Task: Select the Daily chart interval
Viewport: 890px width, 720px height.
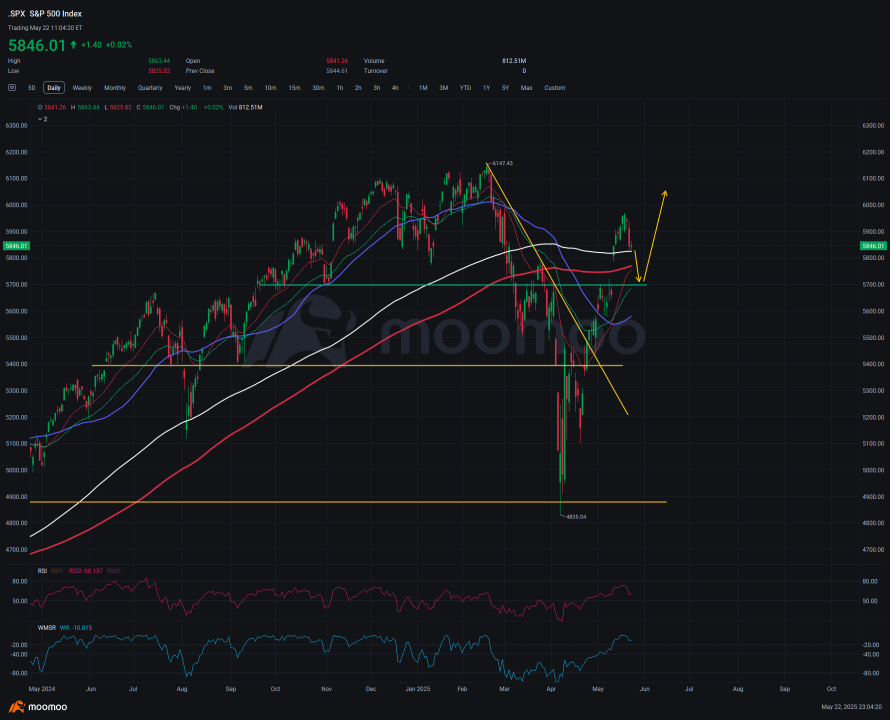Action: pyautogui.click(x=54, y=88)
